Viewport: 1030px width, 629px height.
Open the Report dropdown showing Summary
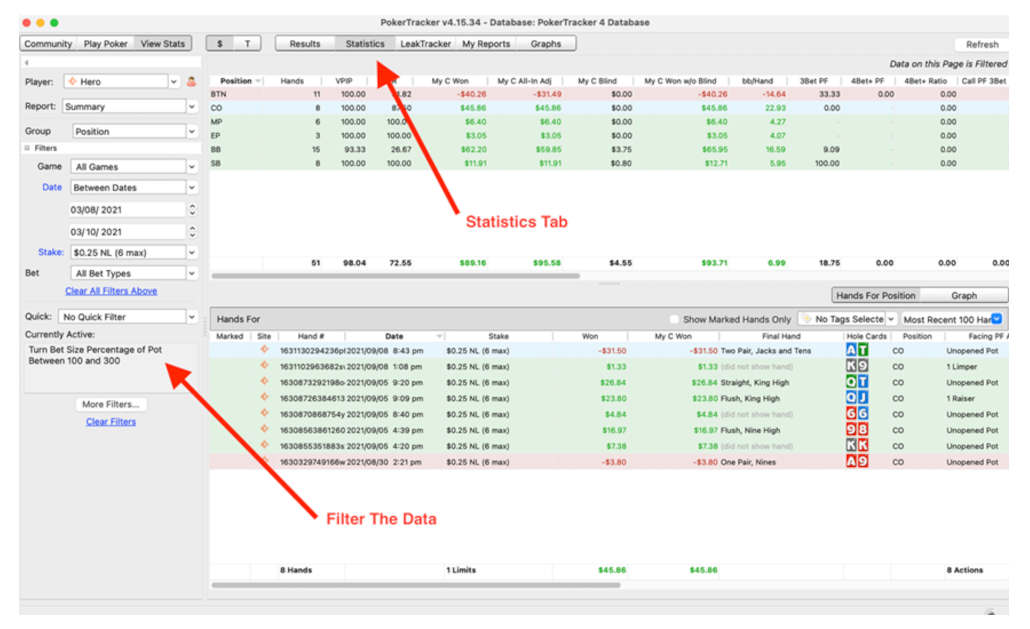[x=130, y=106]
